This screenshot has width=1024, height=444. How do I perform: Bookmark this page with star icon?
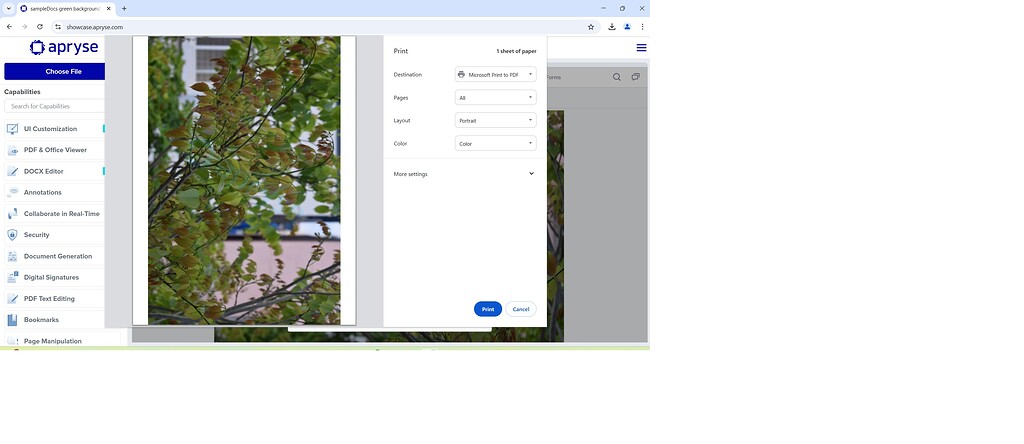[x=591, y=27]
